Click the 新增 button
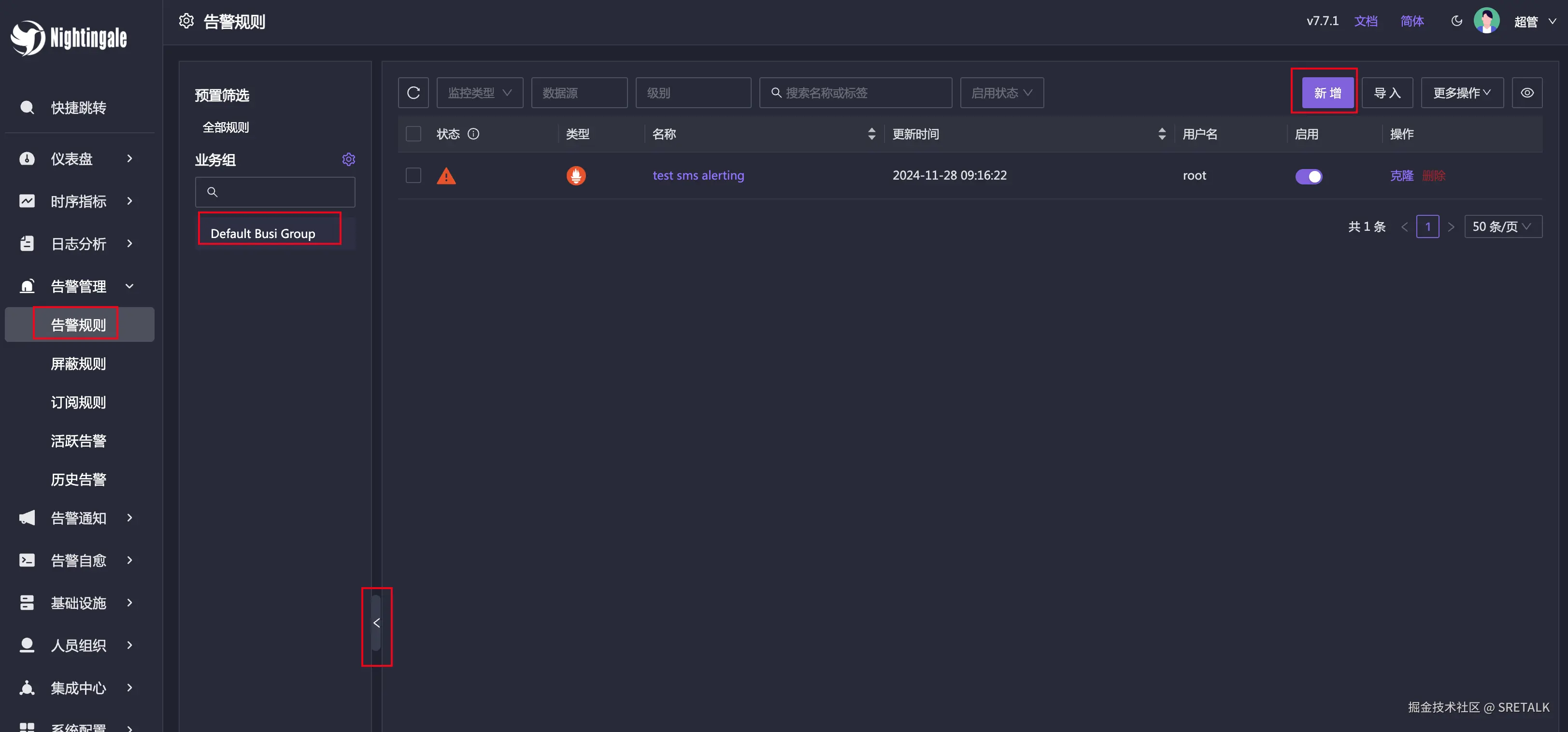Screen dimensions: 1568x732 [x=1327, y=93]
